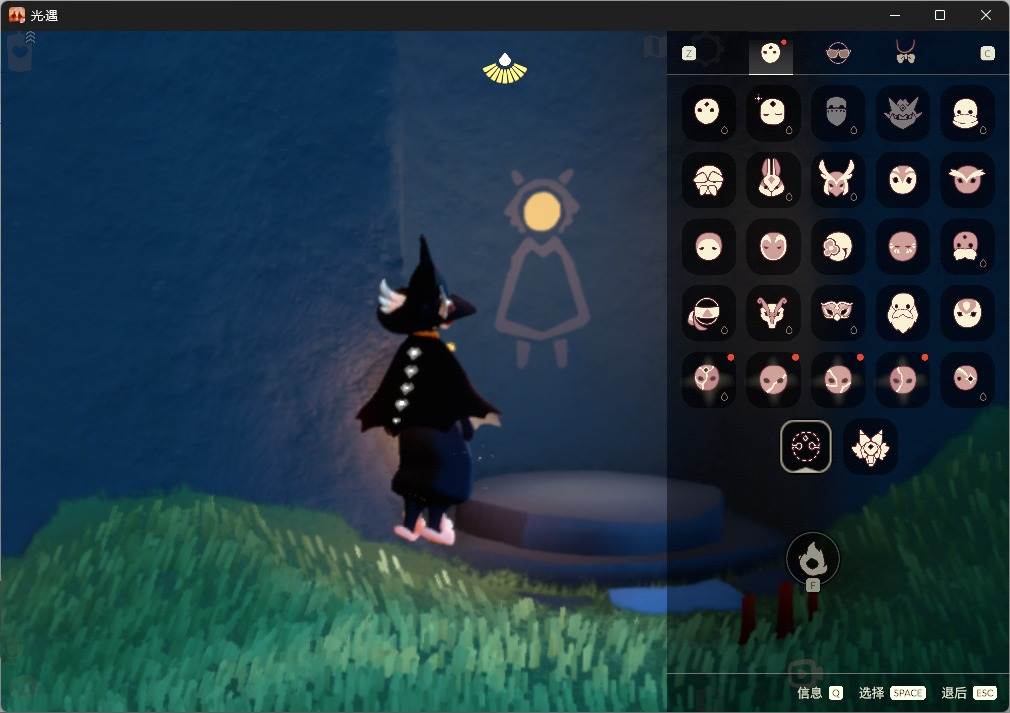
Task: Click the Z previous-category key hint
Action: point(689,53)
